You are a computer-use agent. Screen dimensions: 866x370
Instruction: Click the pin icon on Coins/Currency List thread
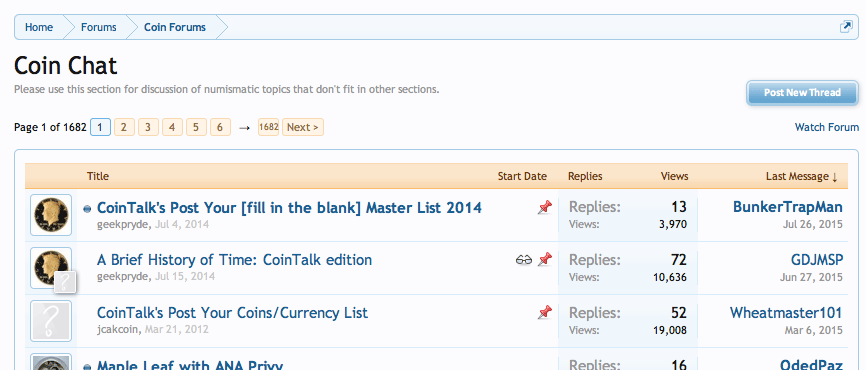click(545, 313)
